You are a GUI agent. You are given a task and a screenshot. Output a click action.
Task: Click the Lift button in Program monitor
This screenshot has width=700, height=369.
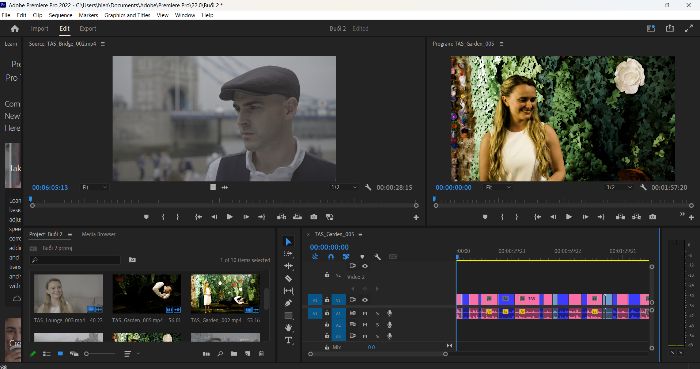(620, 217)
